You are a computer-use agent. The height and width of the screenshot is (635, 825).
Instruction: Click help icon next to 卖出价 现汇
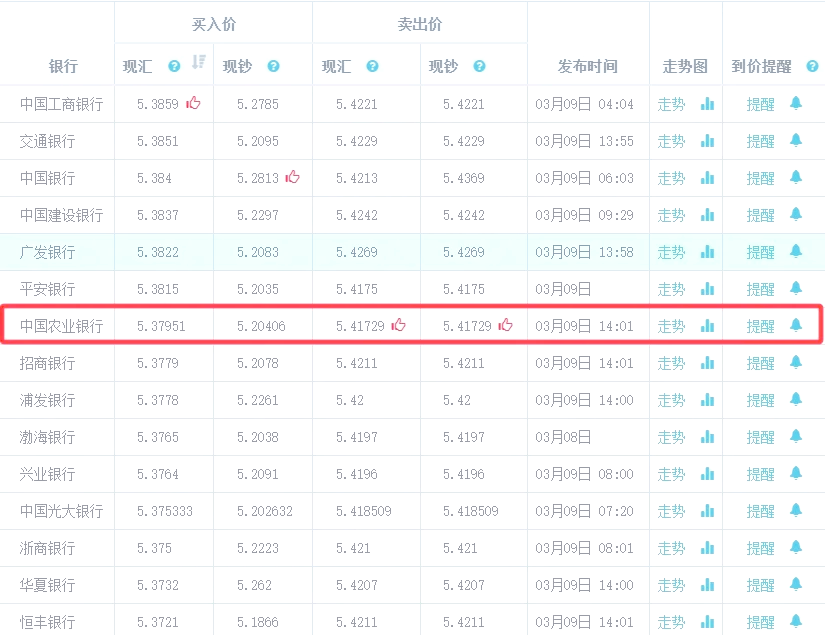373,66
